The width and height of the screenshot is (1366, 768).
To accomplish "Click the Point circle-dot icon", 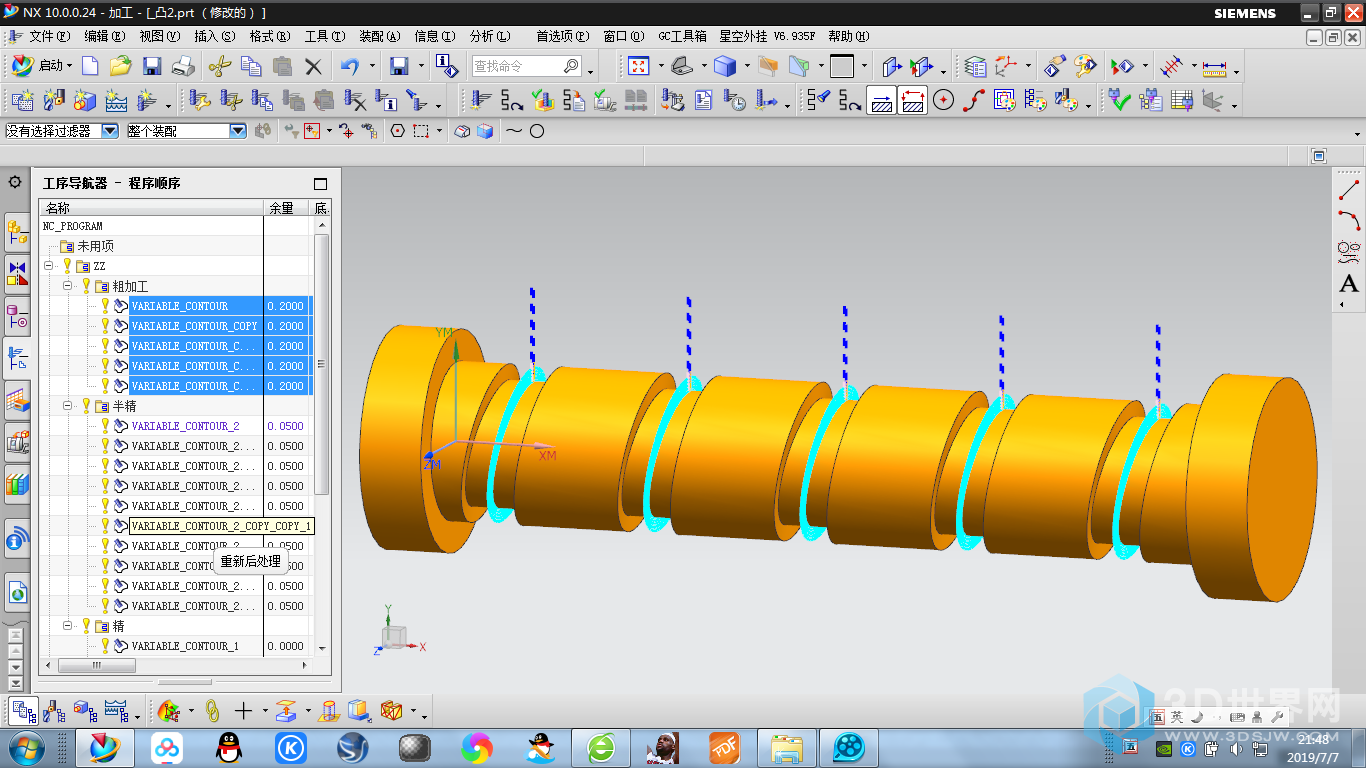I will pos(943,100).
